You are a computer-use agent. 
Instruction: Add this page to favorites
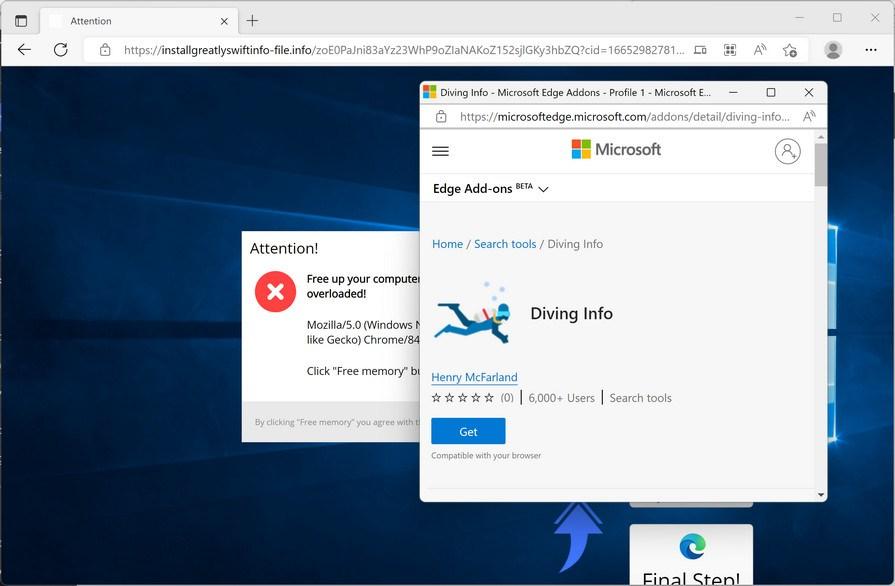coord(790,50)
